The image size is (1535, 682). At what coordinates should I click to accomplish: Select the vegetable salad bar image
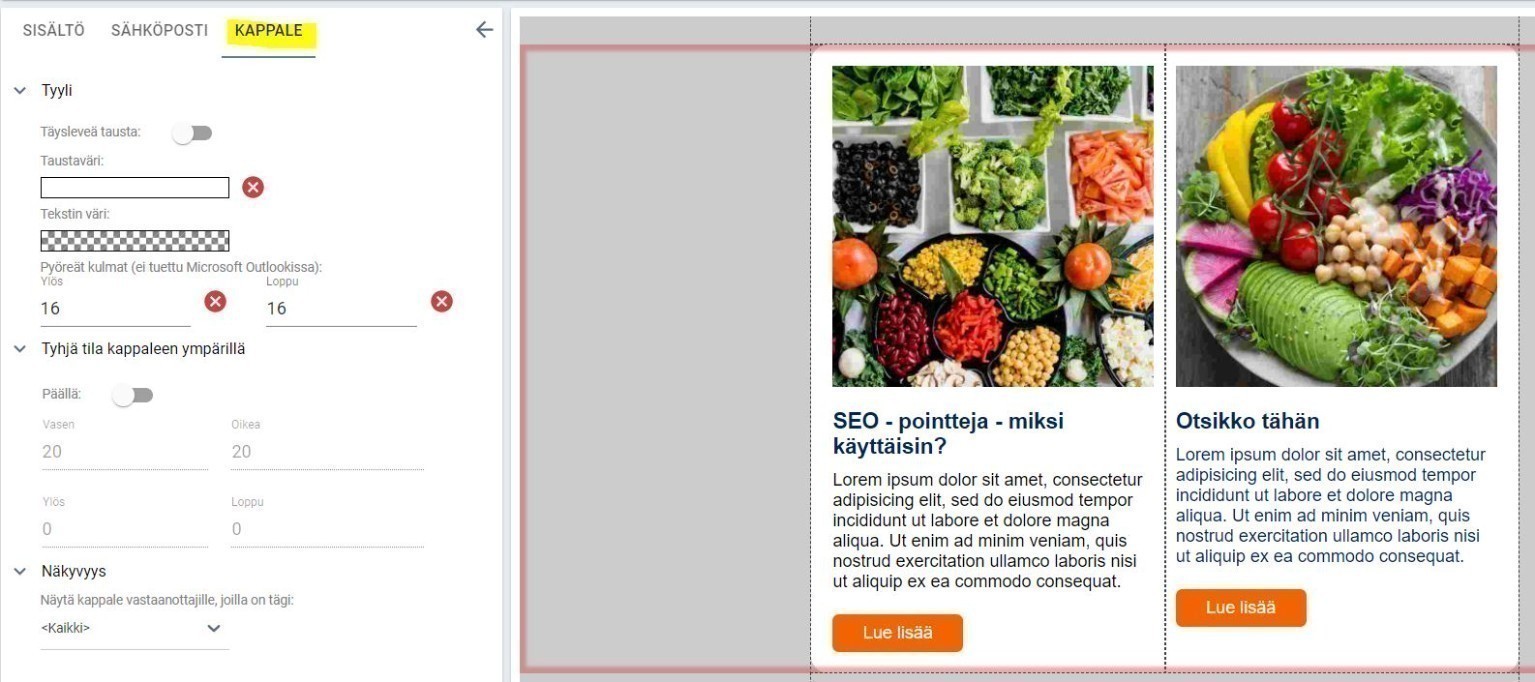(x=993, y=226)
